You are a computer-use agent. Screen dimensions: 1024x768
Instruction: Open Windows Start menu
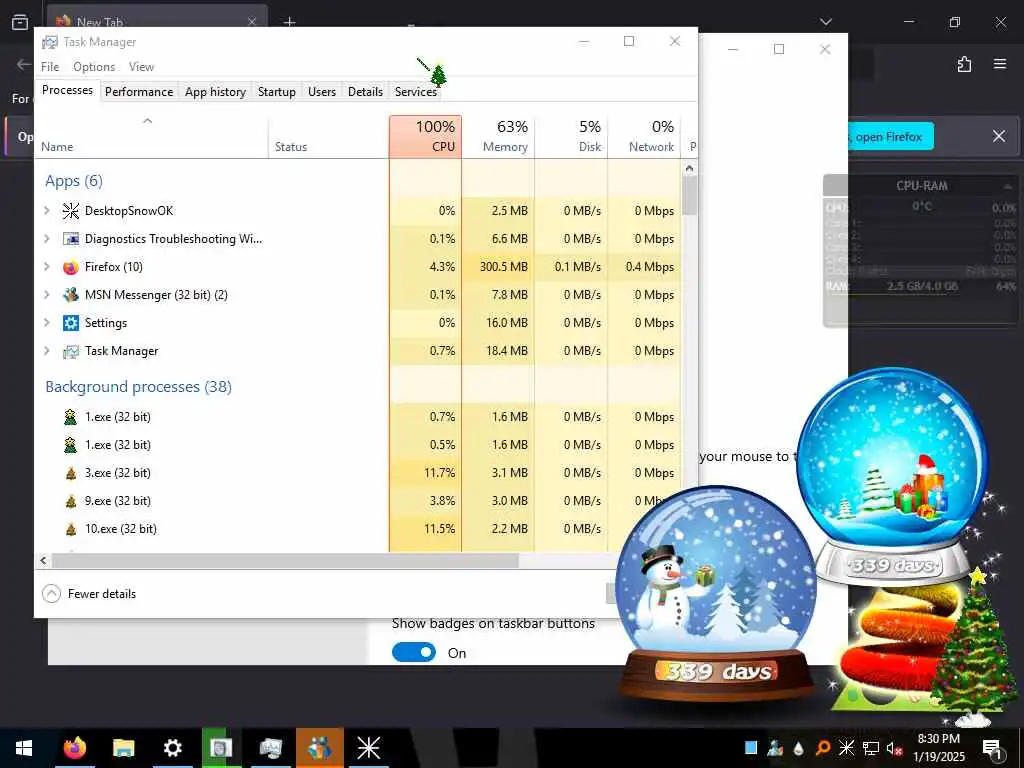tap(24, 748)
